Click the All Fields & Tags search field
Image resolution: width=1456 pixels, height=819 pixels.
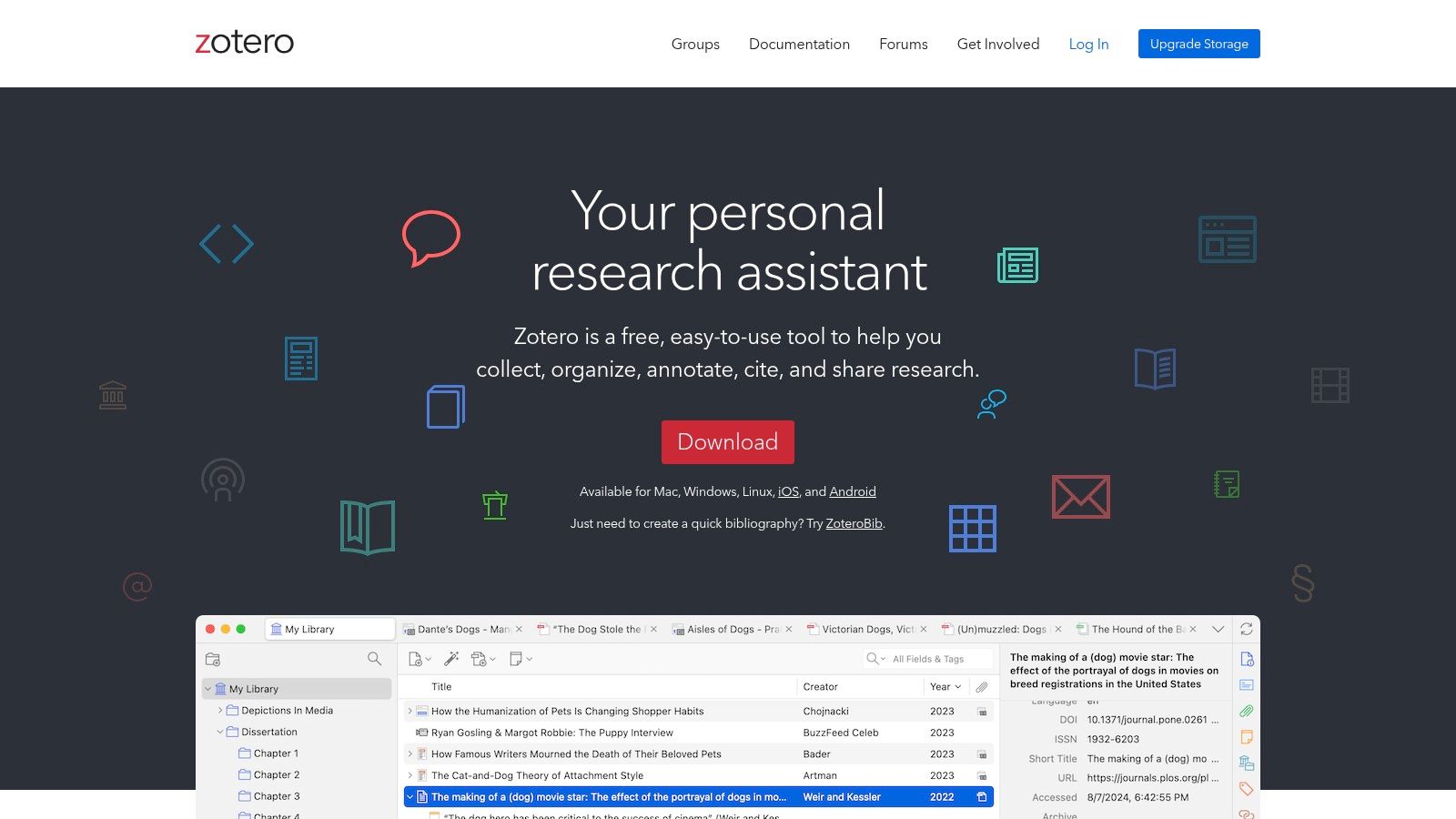coord(928,659)
